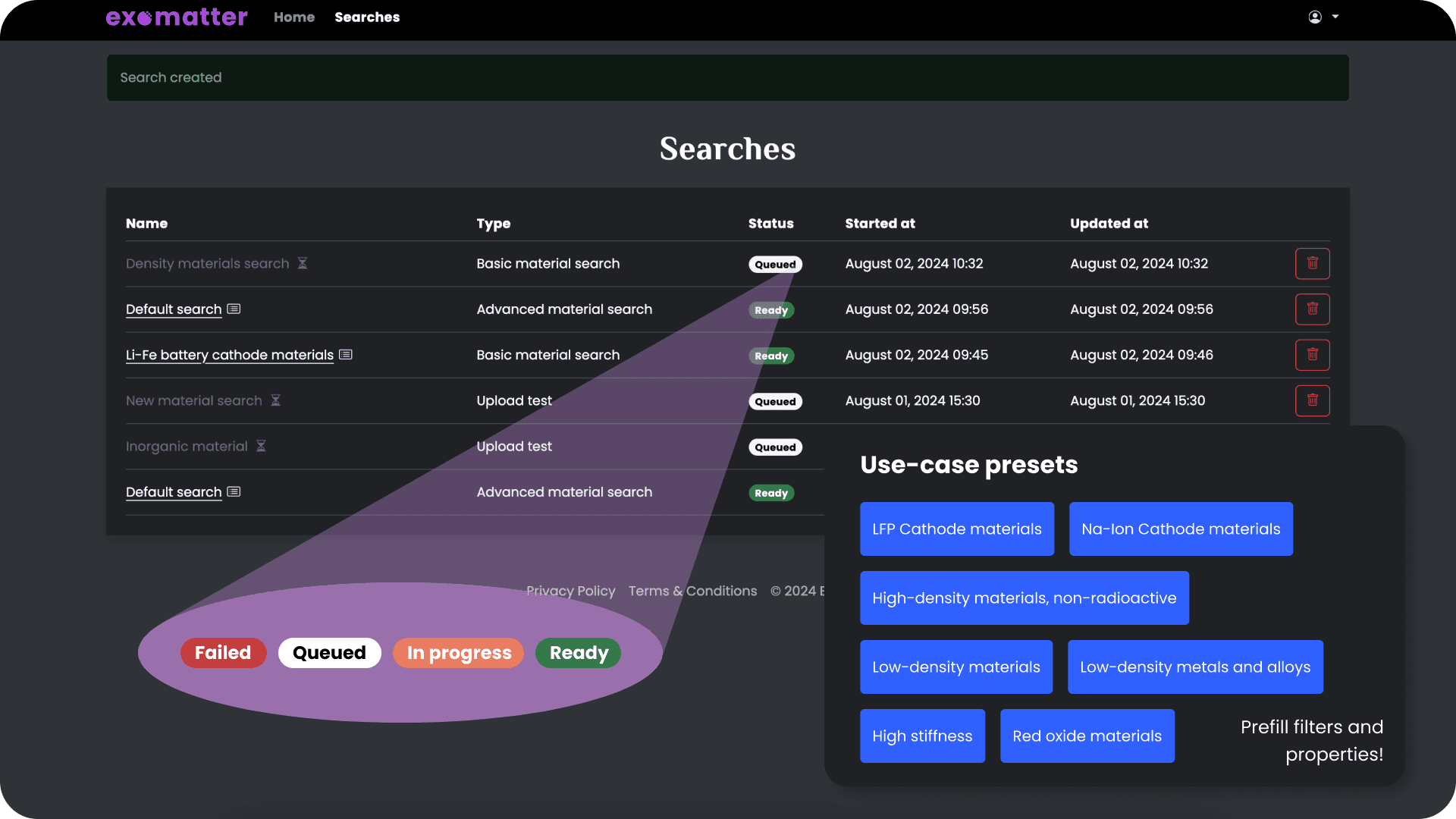The image size is (1456, 819).
Task: Select the Red oxide materials preset
Action: 1087,736
